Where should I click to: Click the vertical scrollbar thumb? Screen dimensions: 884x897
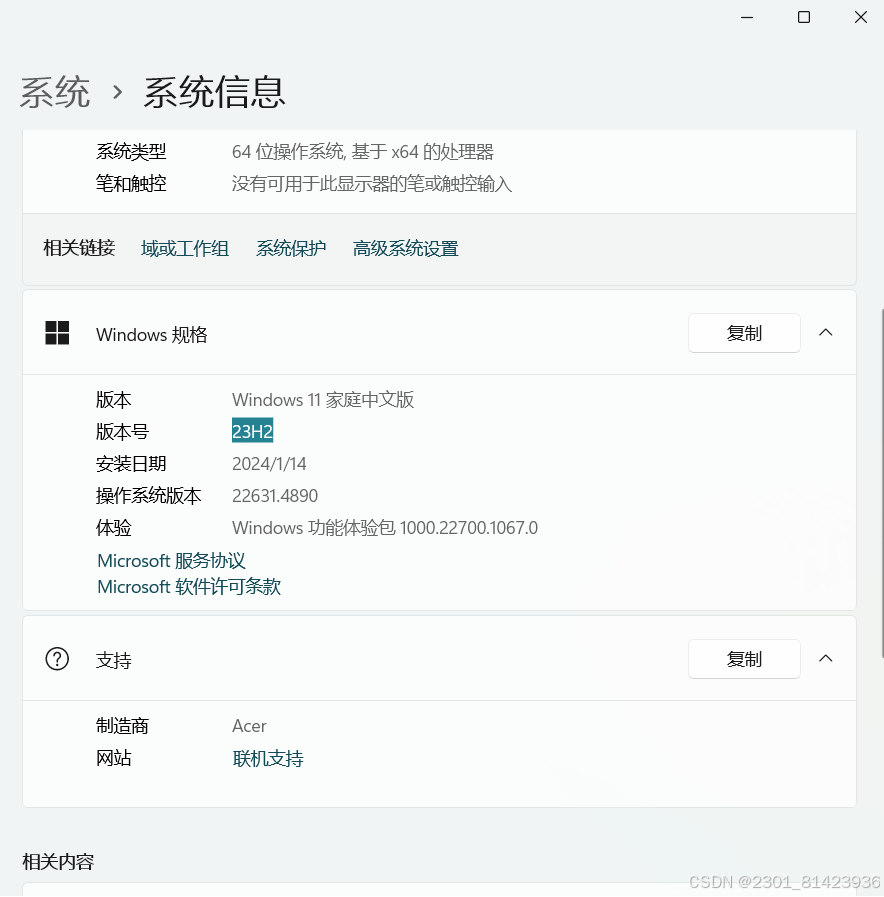point(882,483)
